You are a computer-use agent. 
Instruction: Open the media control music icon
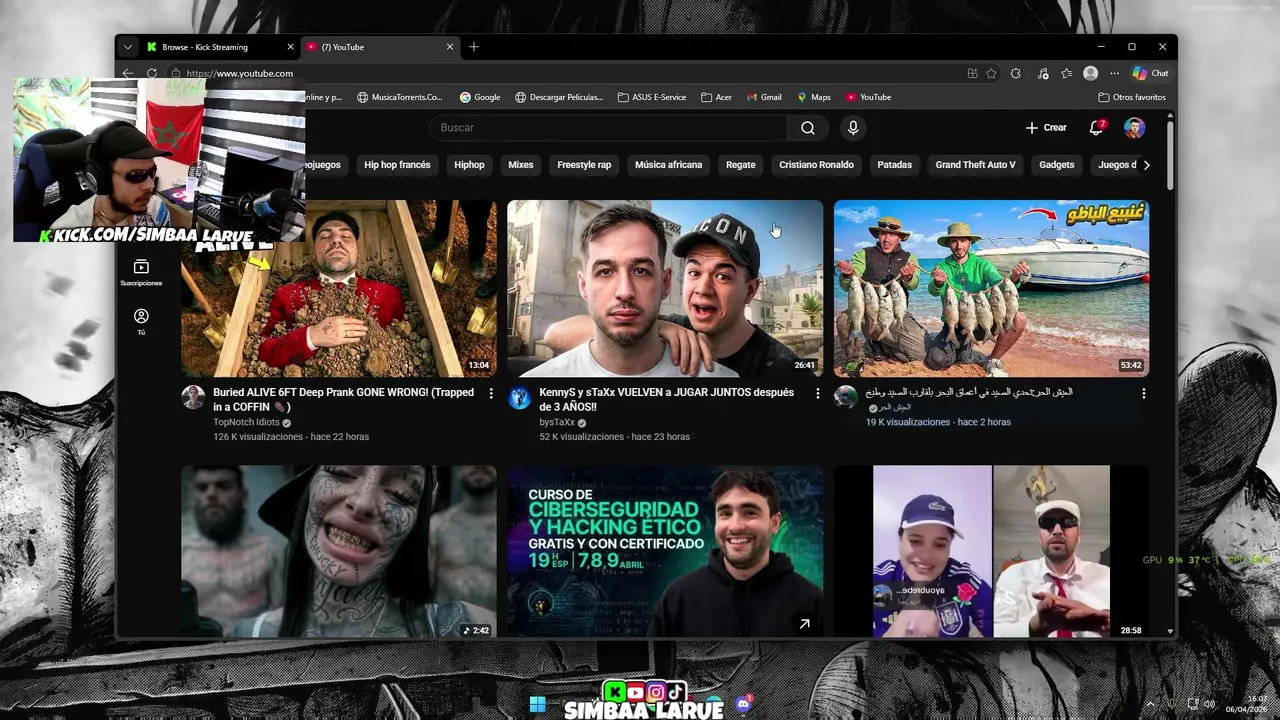pos(1043,73)
